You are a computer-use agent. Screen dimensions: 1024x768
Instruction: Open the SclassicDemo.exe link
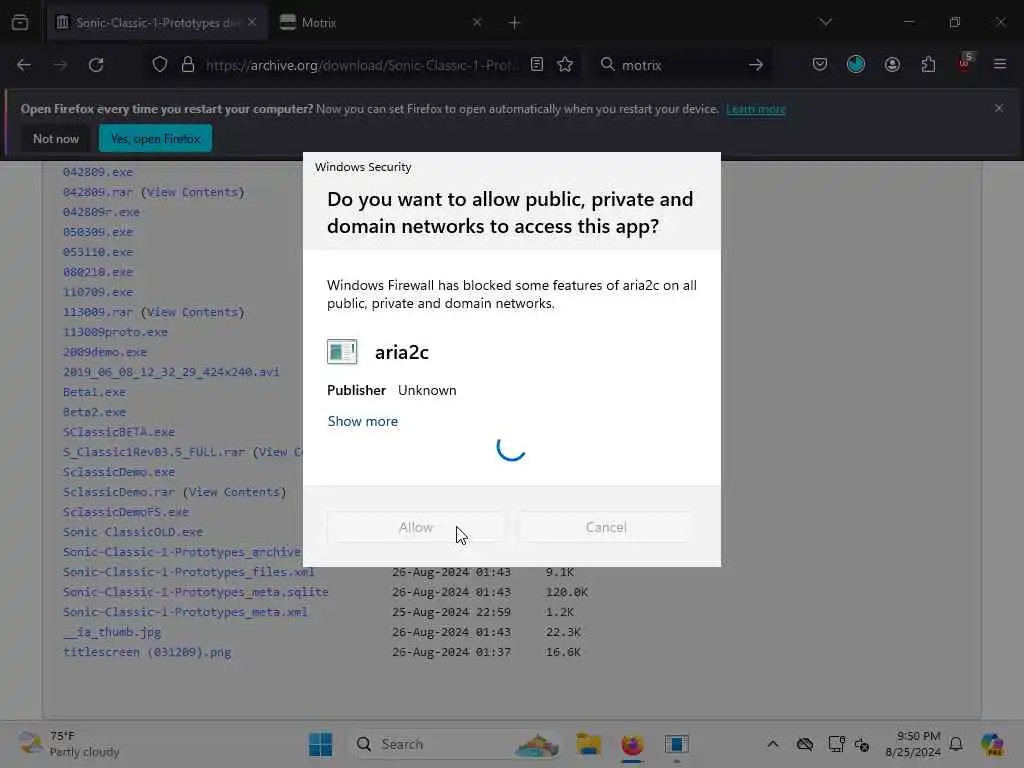click(119, 472)
